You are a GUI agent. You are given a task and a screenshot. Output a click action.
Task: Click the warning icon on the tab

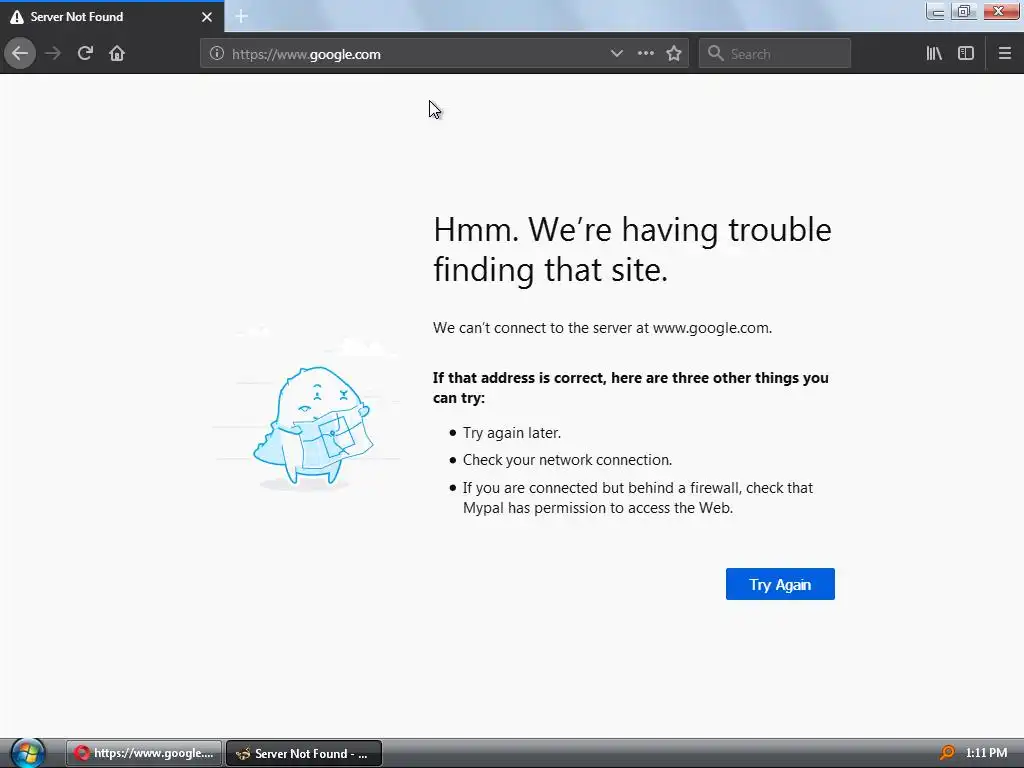coord(17,17)
